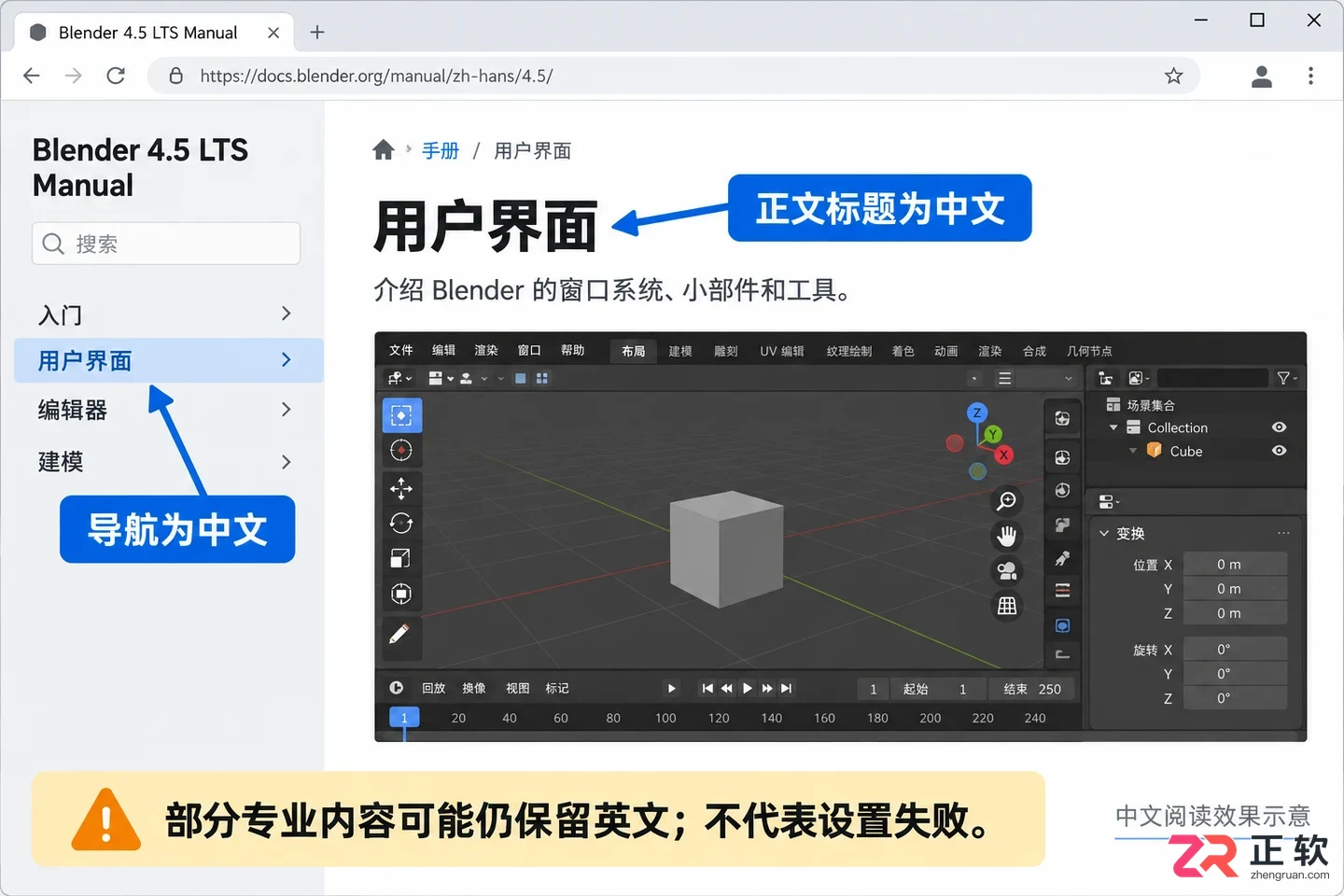Click the green Y axis on navigation gizmo

tap(993, 434)
